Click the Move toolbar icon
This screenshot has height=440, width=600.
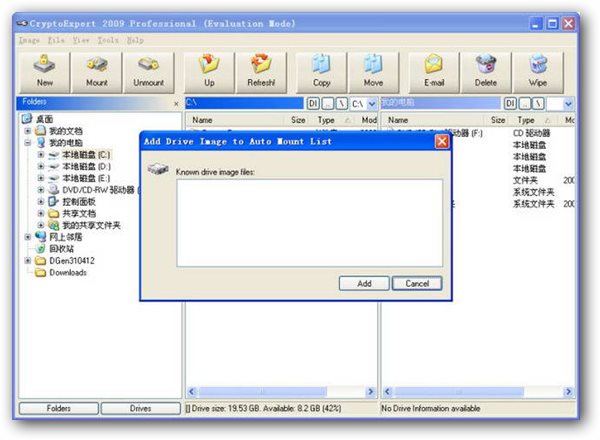(373, 73)
